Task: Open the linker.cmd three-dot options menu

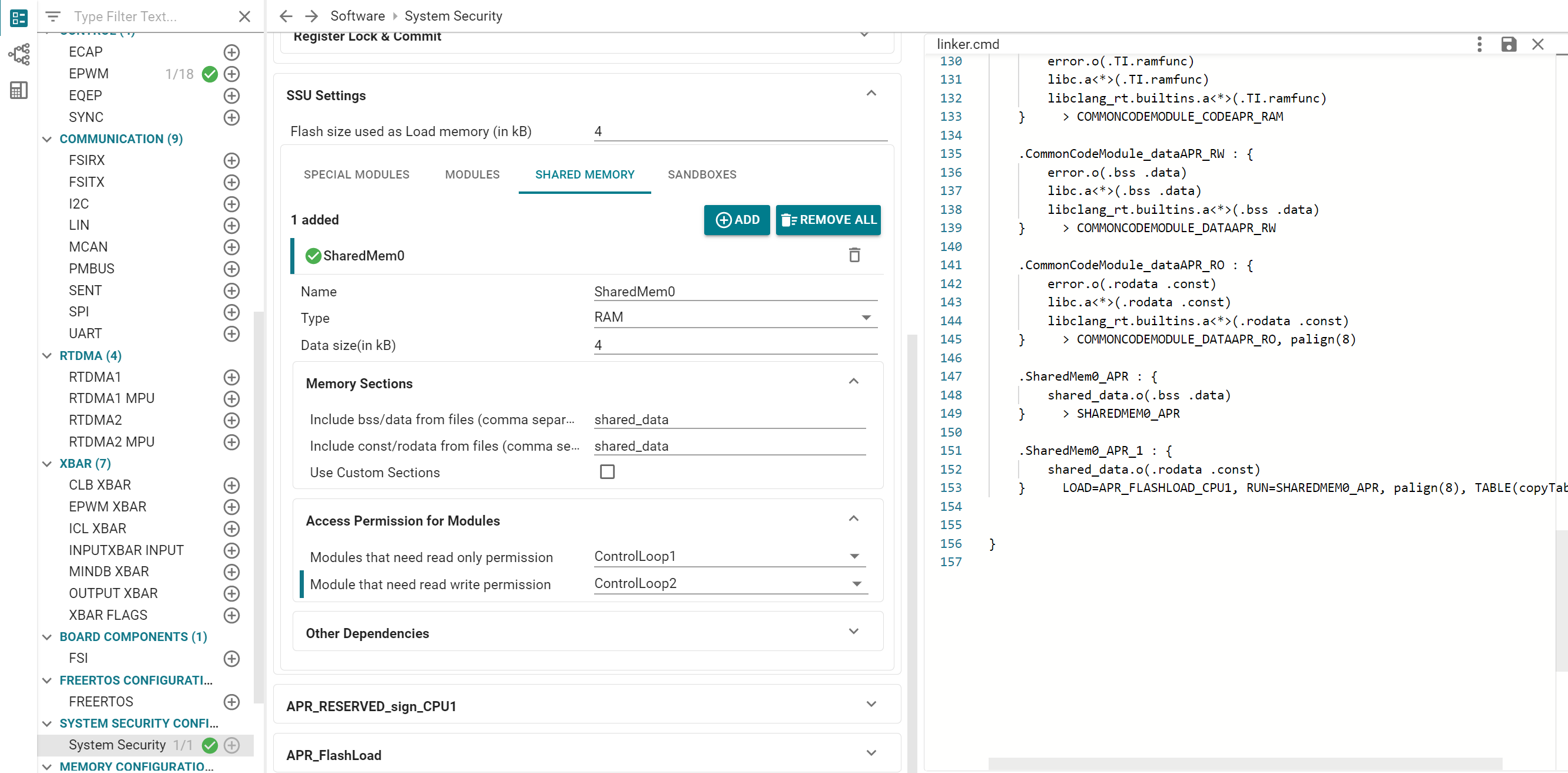Action: coord(1479,44)
